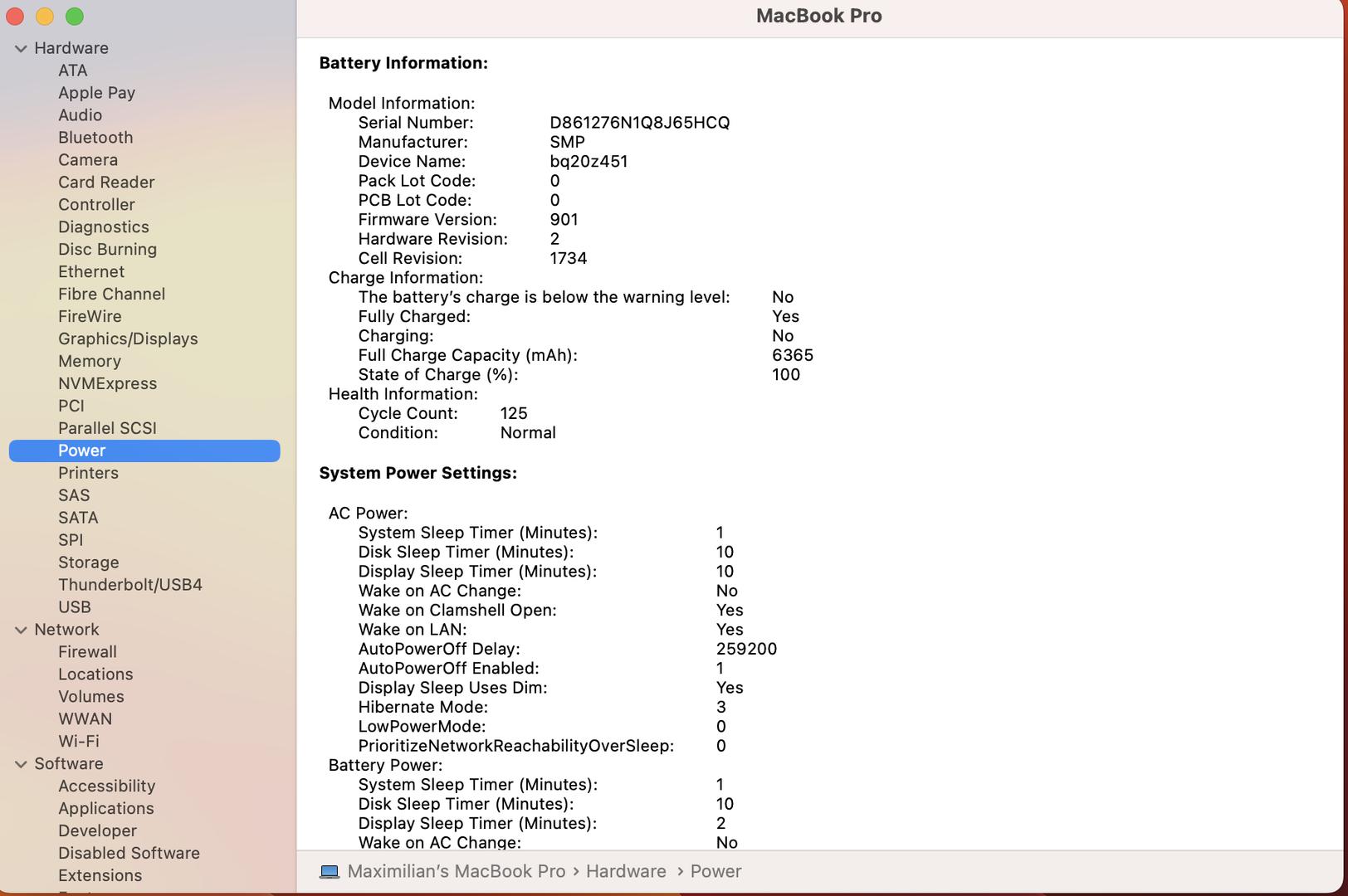
Task: Select Bluetooth in the sidebar
Action: click(95, 138)
